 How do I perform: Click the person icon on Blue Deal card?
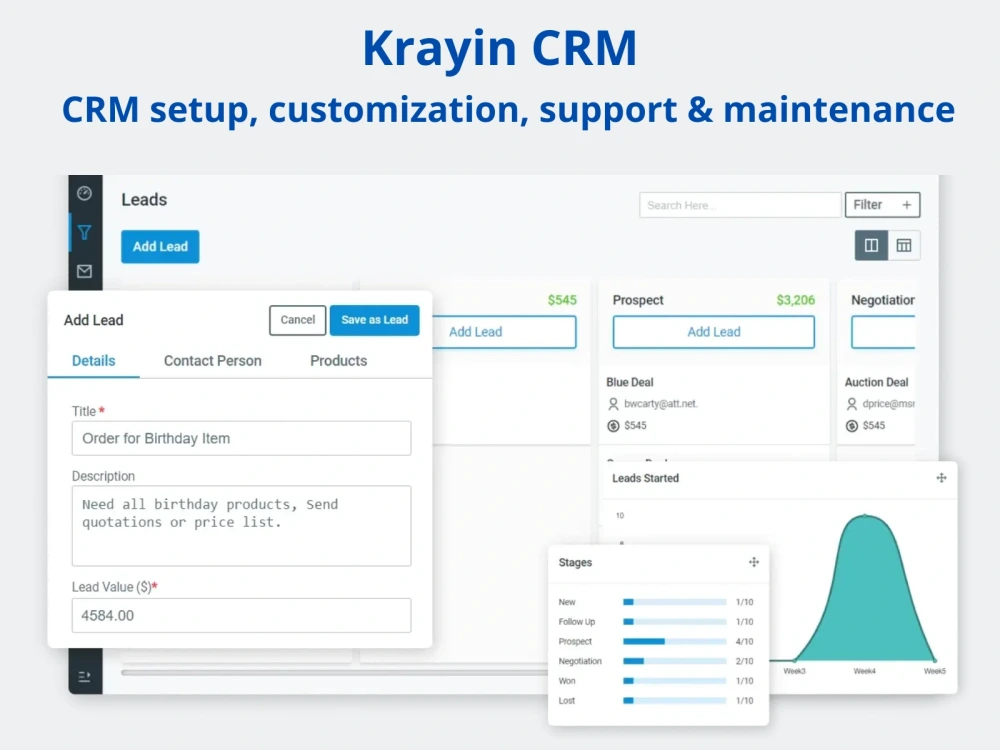tap(613, 404)
